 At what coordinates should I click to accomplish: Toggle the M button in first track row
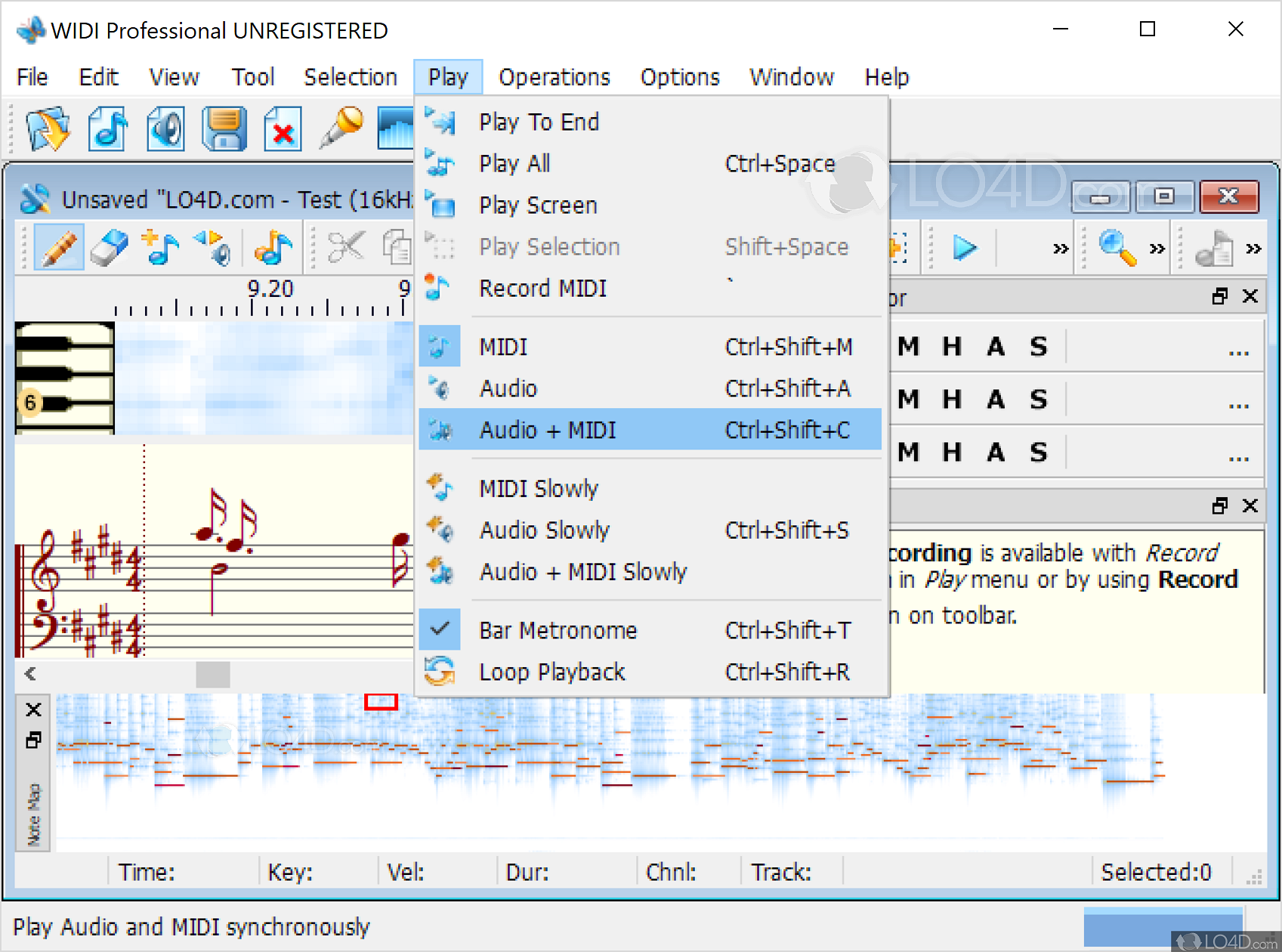click(x=908, y=347)
